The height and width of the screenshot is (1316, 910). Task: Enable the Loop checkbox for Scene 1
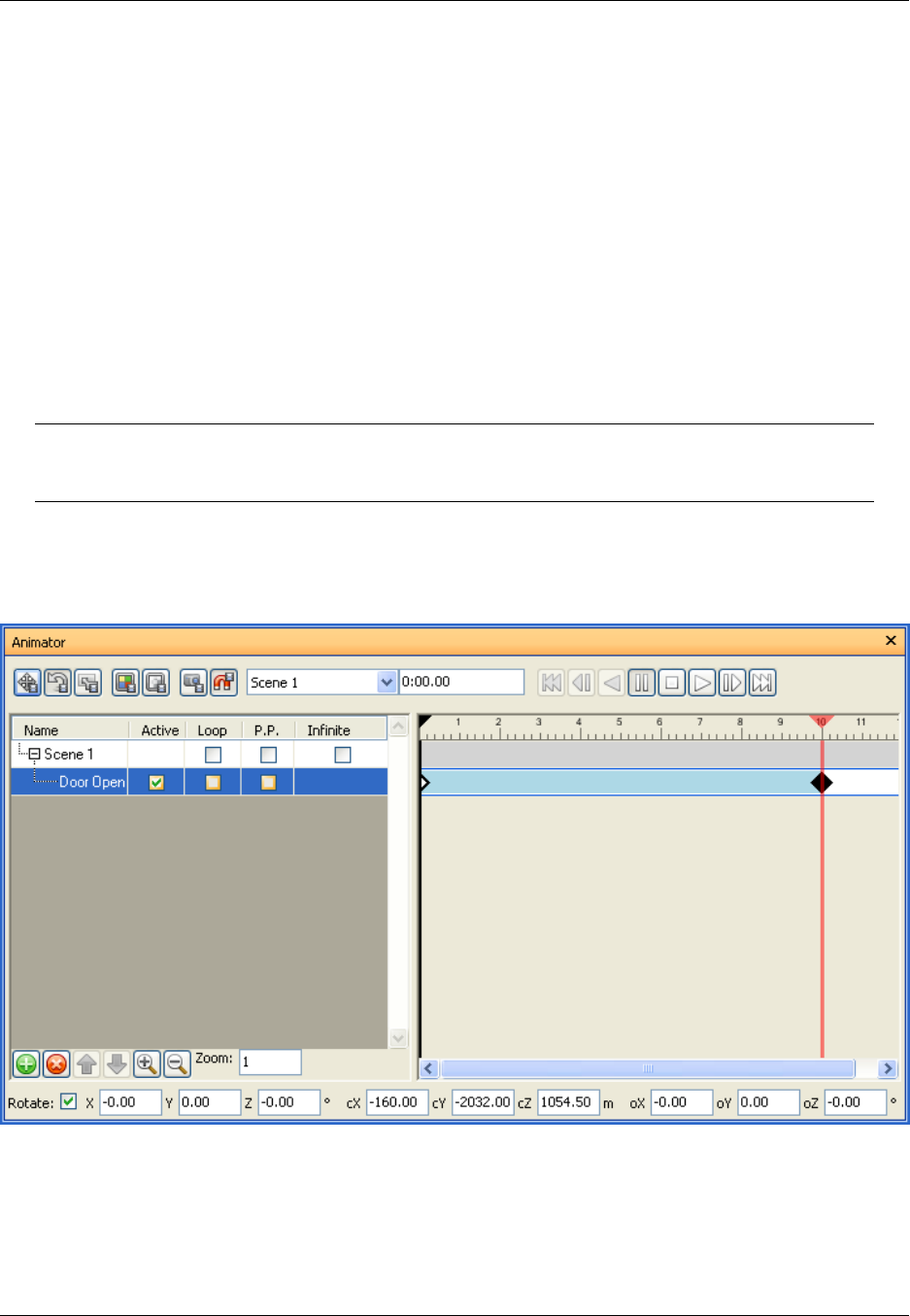click(213, 755)
